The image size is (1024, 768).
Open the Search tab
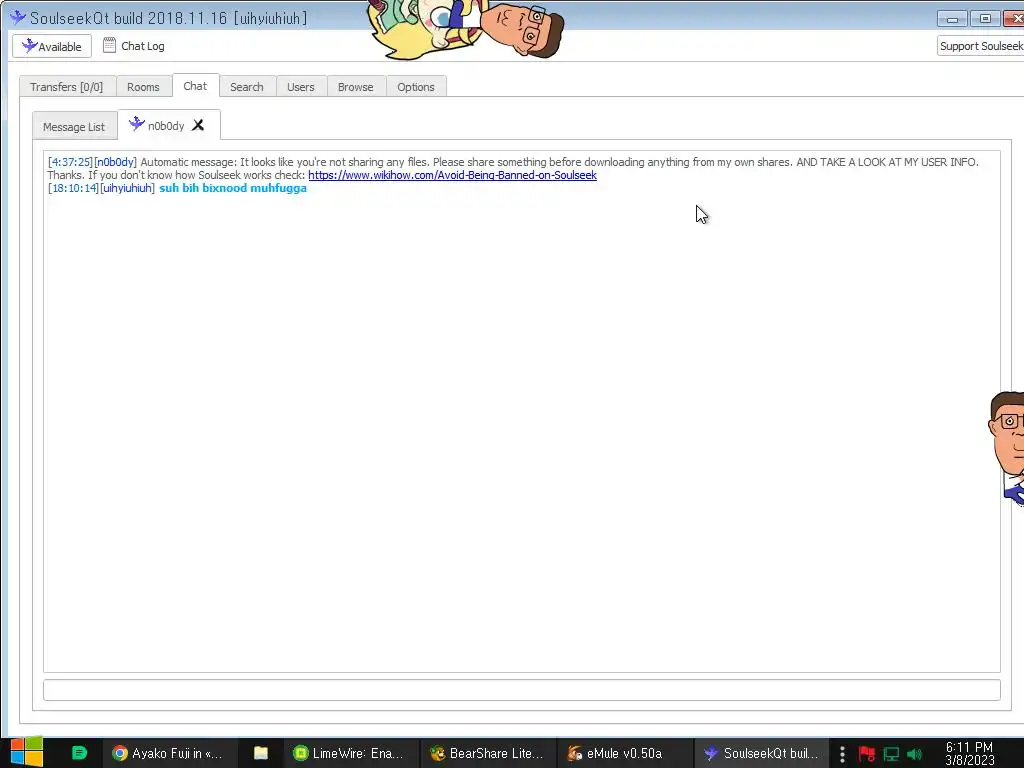click(247, 87)
